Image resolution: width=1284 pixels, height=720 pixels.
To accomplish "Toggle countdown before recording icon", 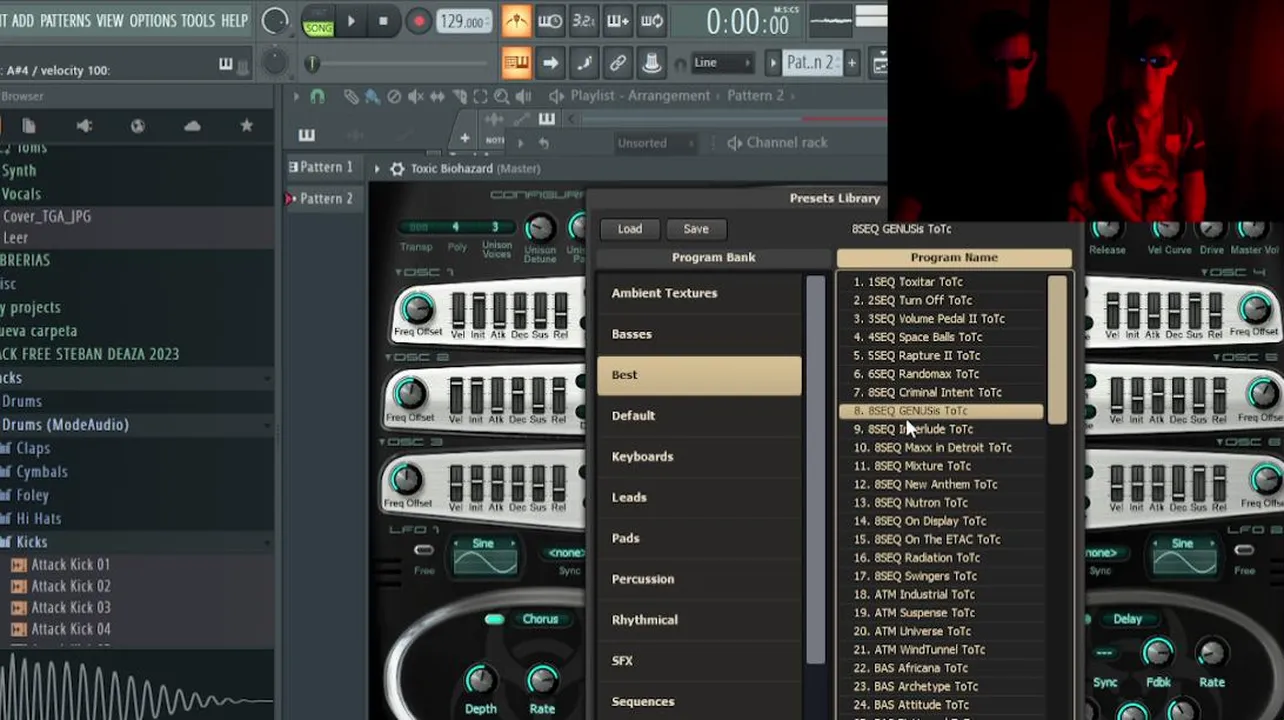I will [x=584, y=21].
